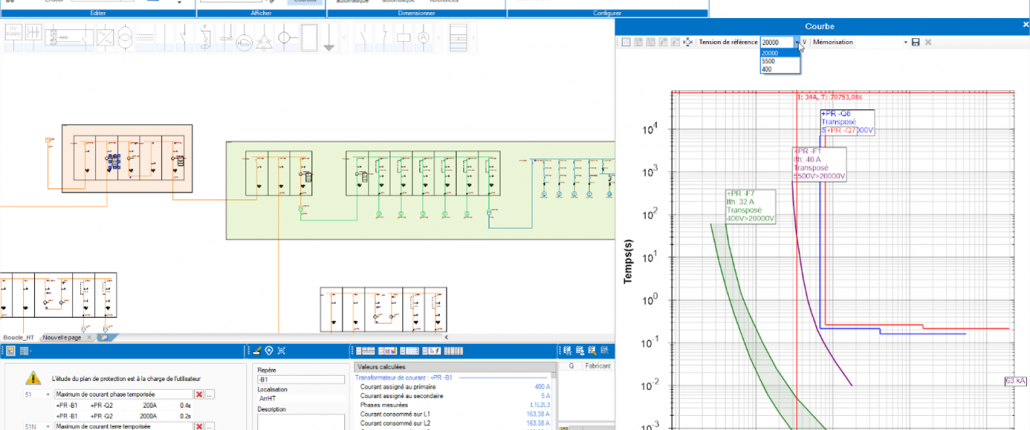Viewport: 1030px width, 430px height.
Task: Click the save memorisation disk icon
Action: 916,42
